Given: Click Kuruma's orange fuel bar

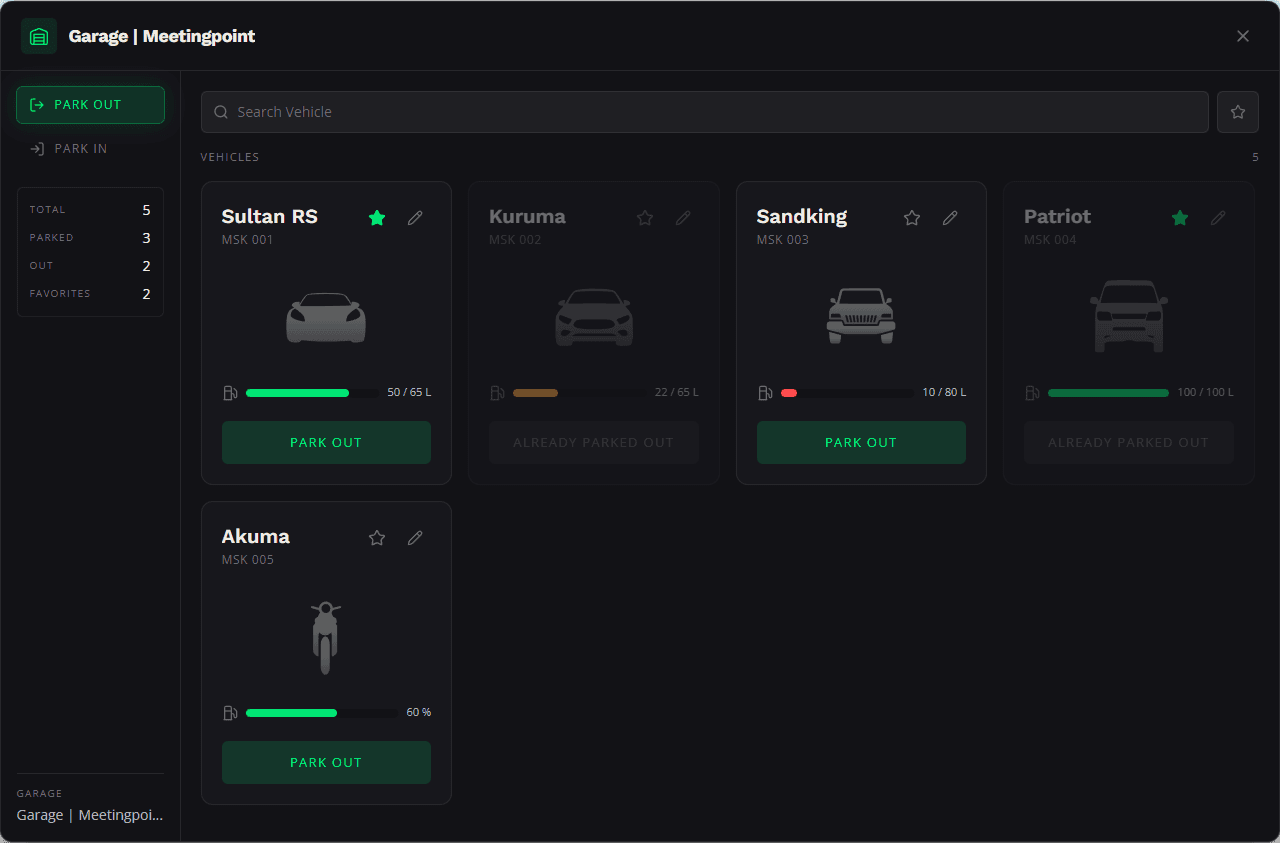Looking at the screenshot, I should click(580, 393).
